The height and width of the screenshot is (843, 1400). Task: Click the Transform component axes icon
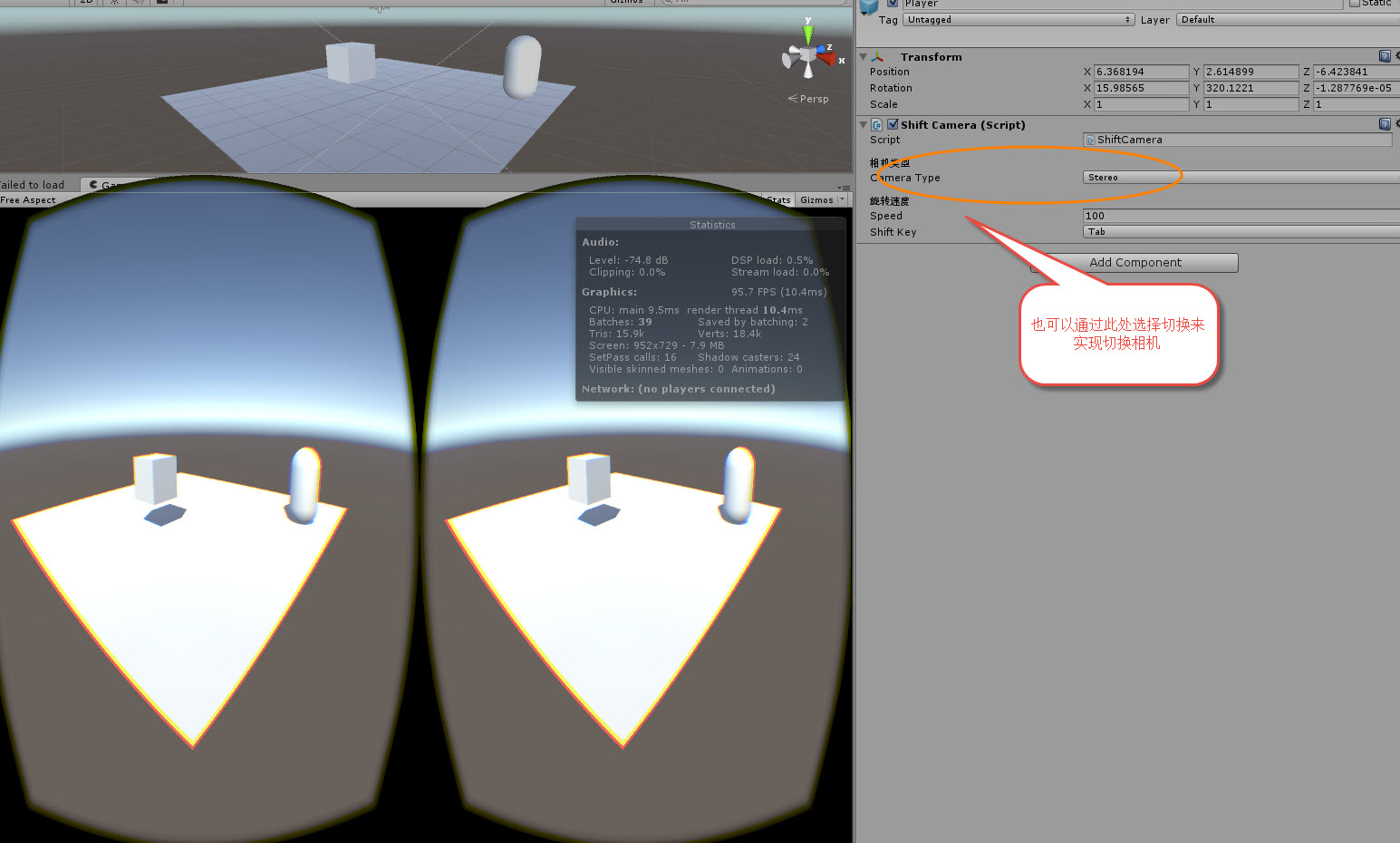coord(877,57)
